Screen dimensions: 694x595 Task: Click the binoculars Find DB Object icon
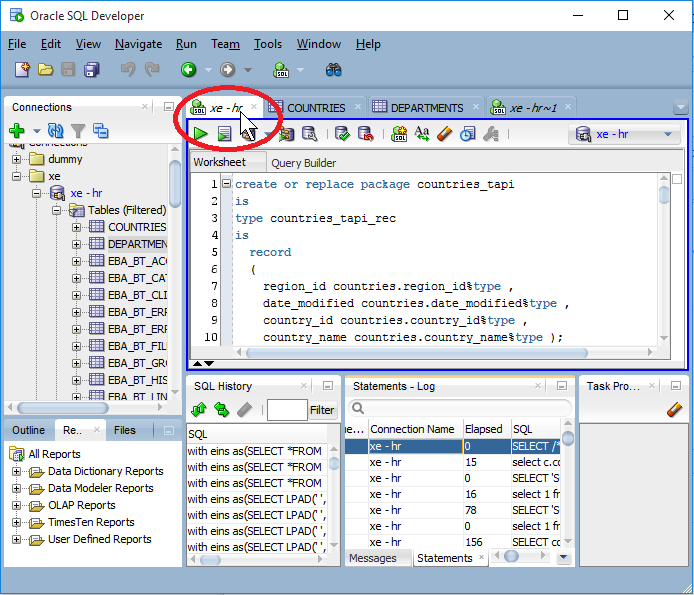pos(333,70)
